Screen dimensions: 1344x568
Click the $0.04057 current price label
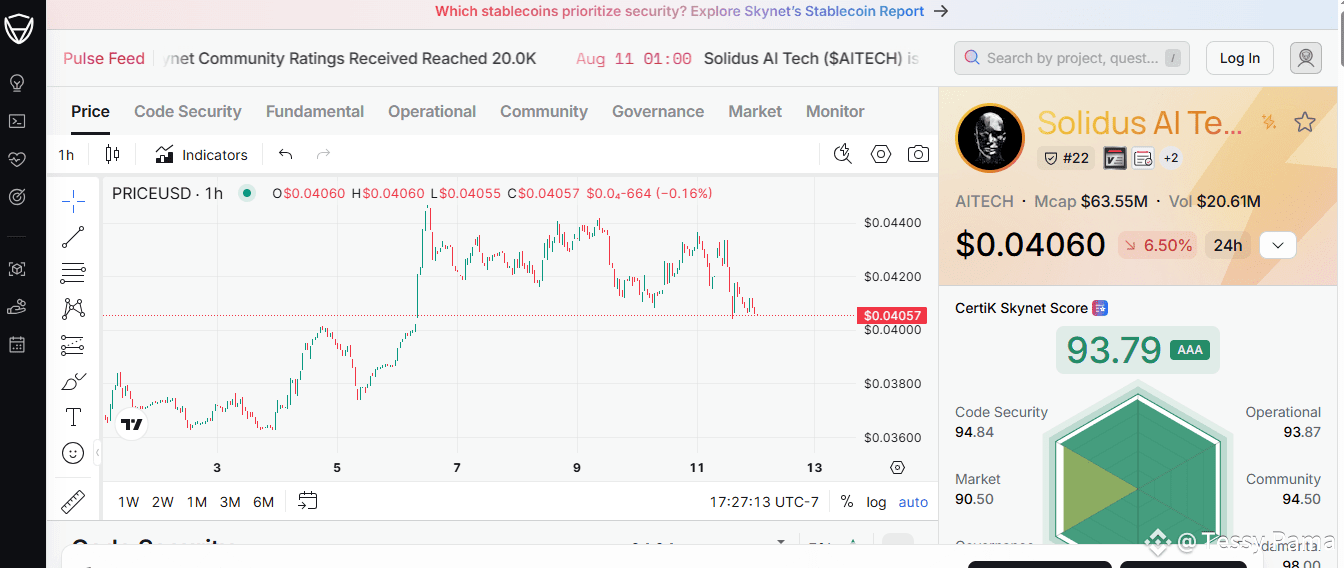click(x=892, y=316)
